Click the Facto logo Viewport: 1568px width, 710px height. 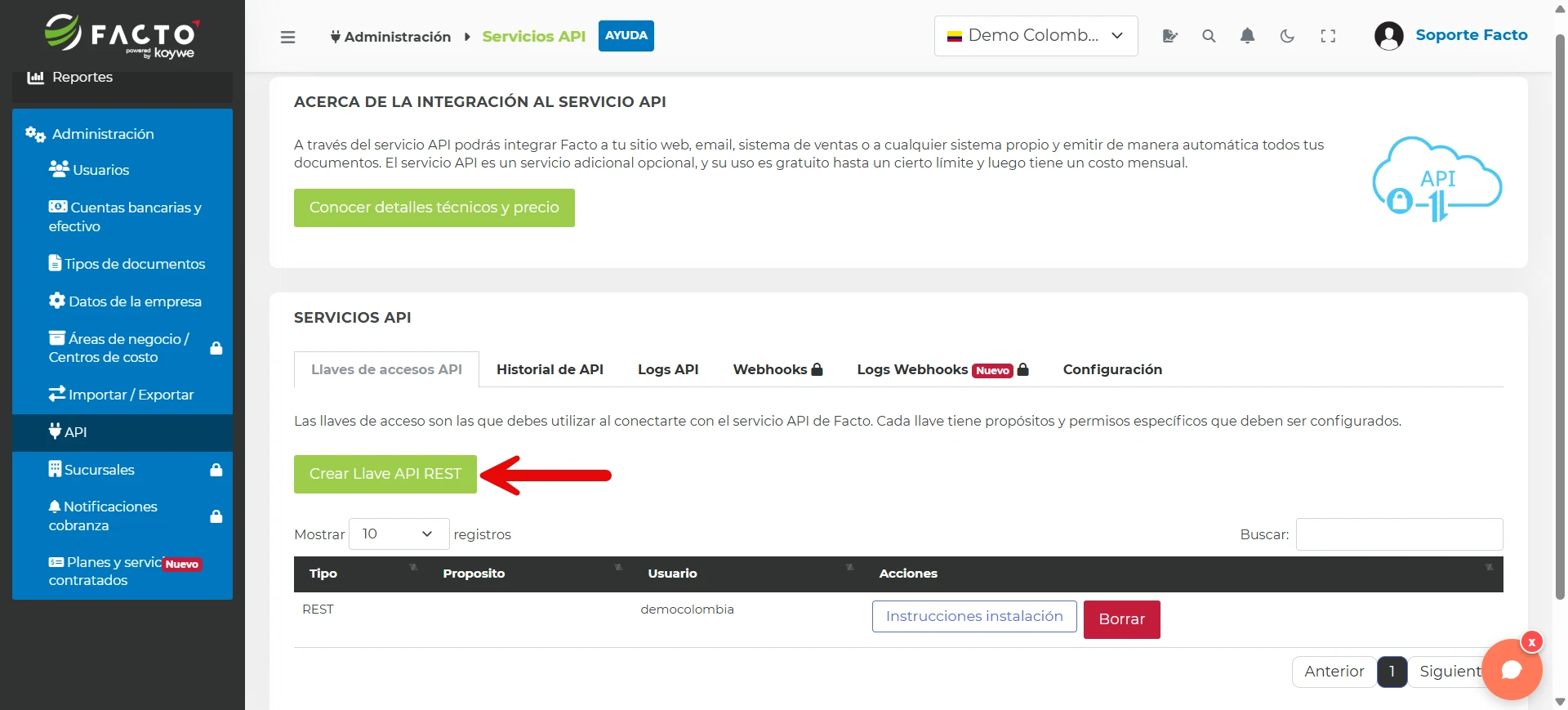[x=121, y=35]
